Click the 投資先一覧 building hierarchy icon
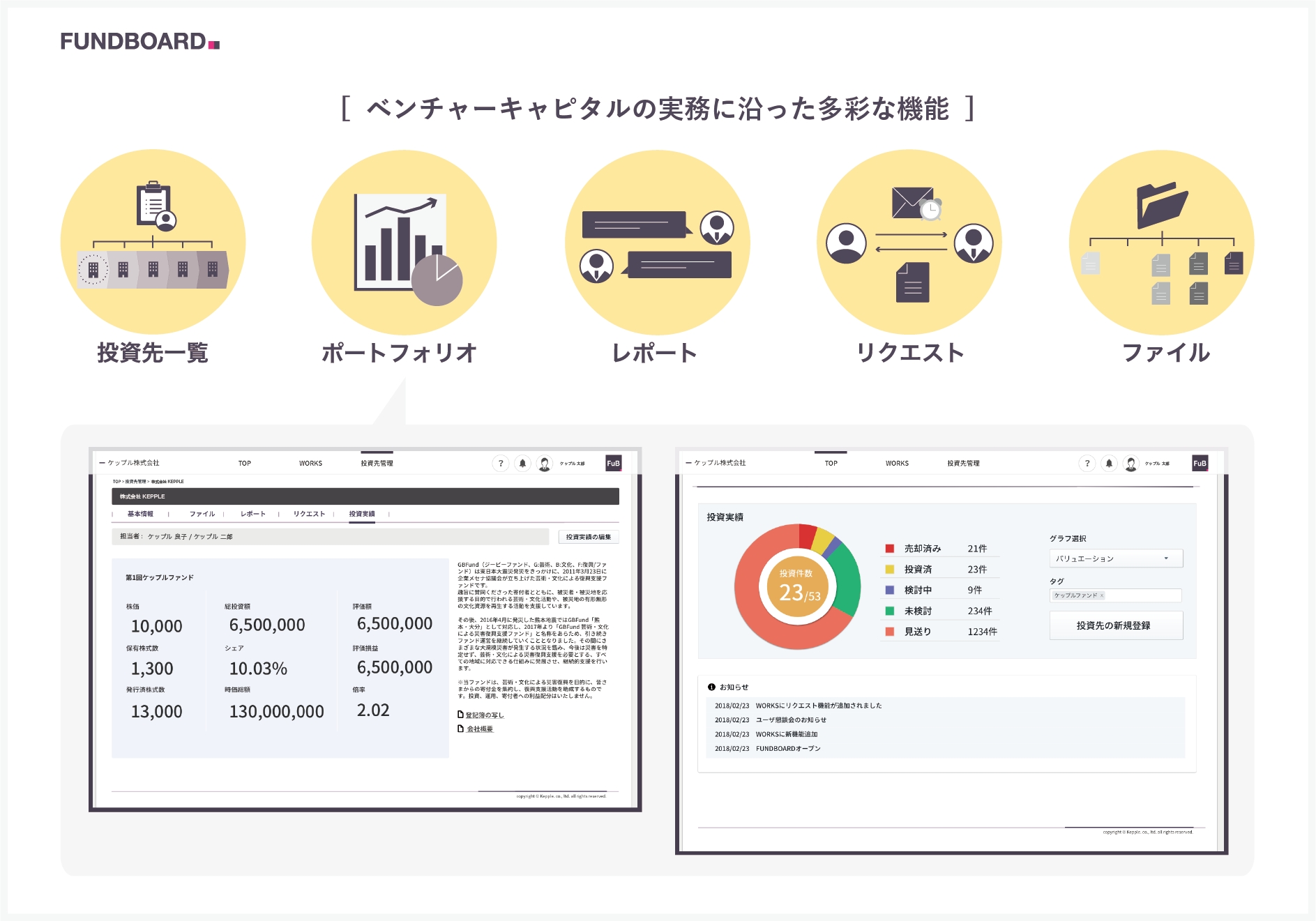Viewport: 1316px width, 921px height. point(153,241)
